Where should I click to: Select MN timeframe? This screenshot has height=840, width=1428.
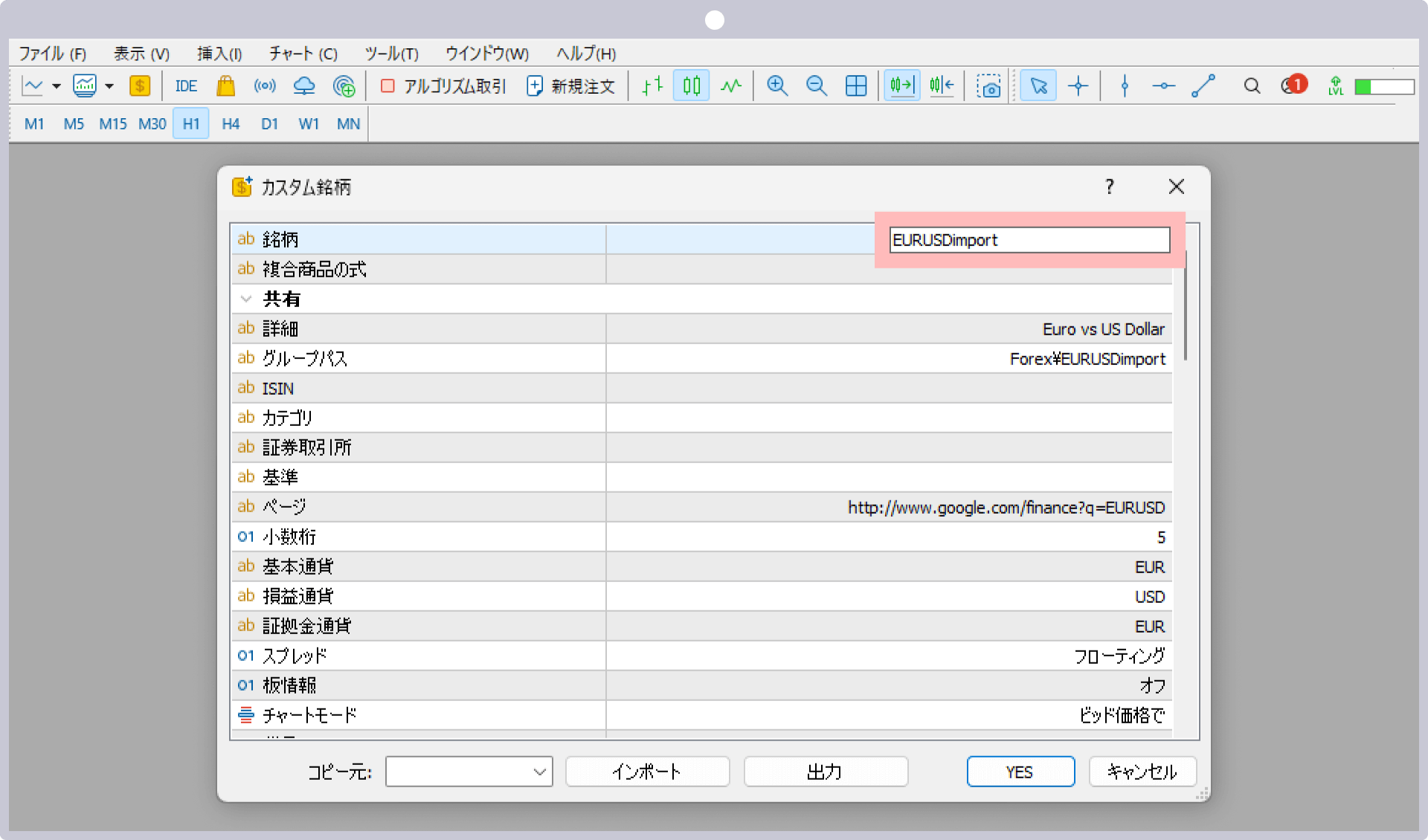click(x=348, y=124)
